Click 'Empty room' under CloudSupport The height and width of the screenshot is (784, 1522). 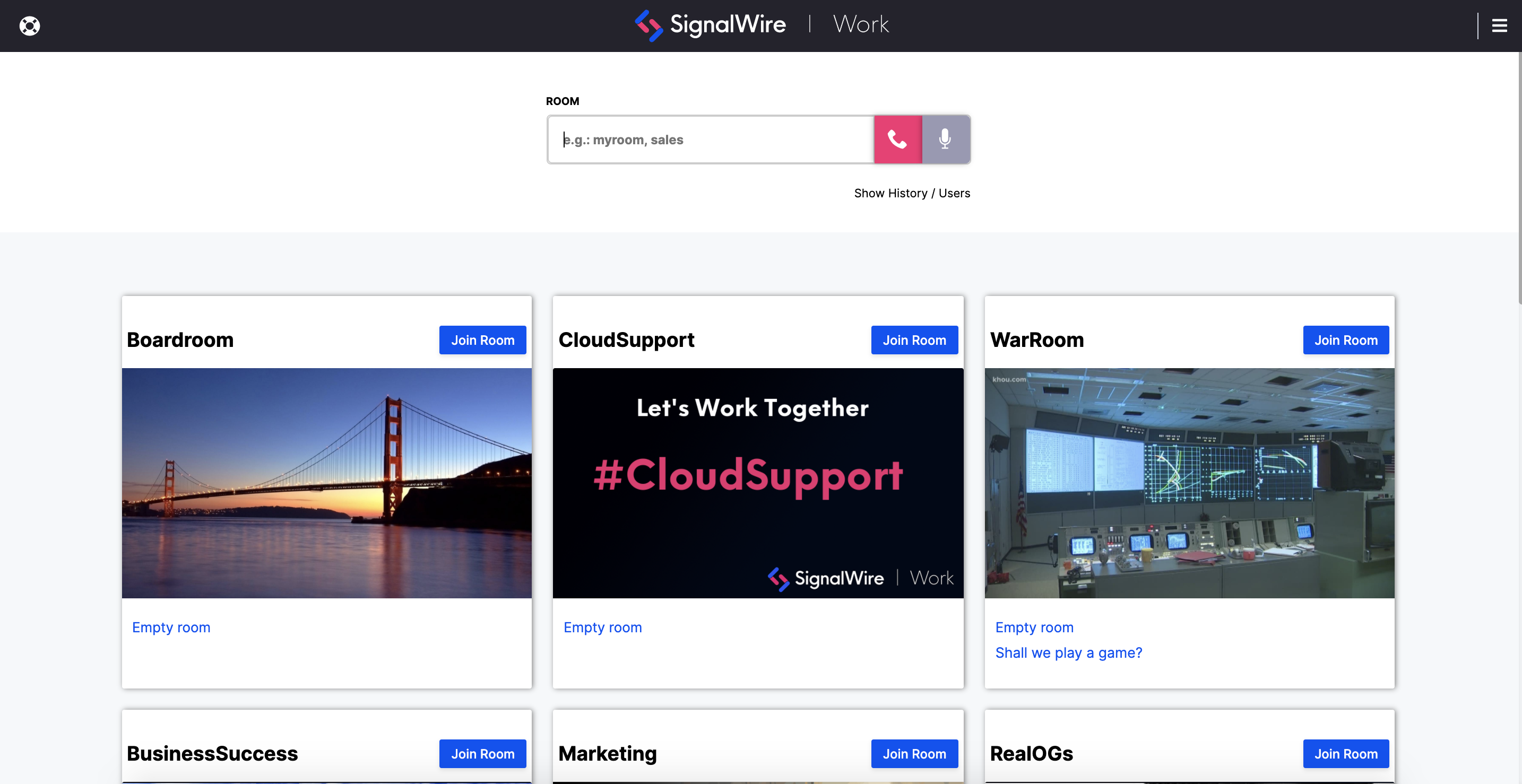click(603, 627)
